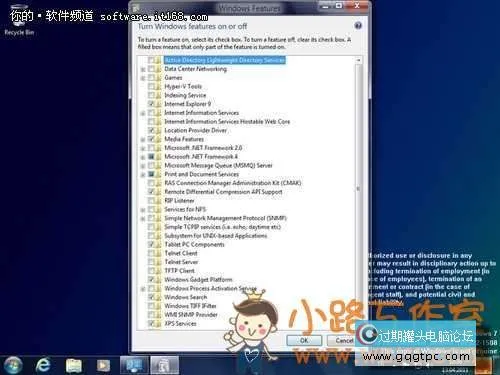Enable the RIP Listener checkbox
The image size is (500, 375).
[151, 201]
